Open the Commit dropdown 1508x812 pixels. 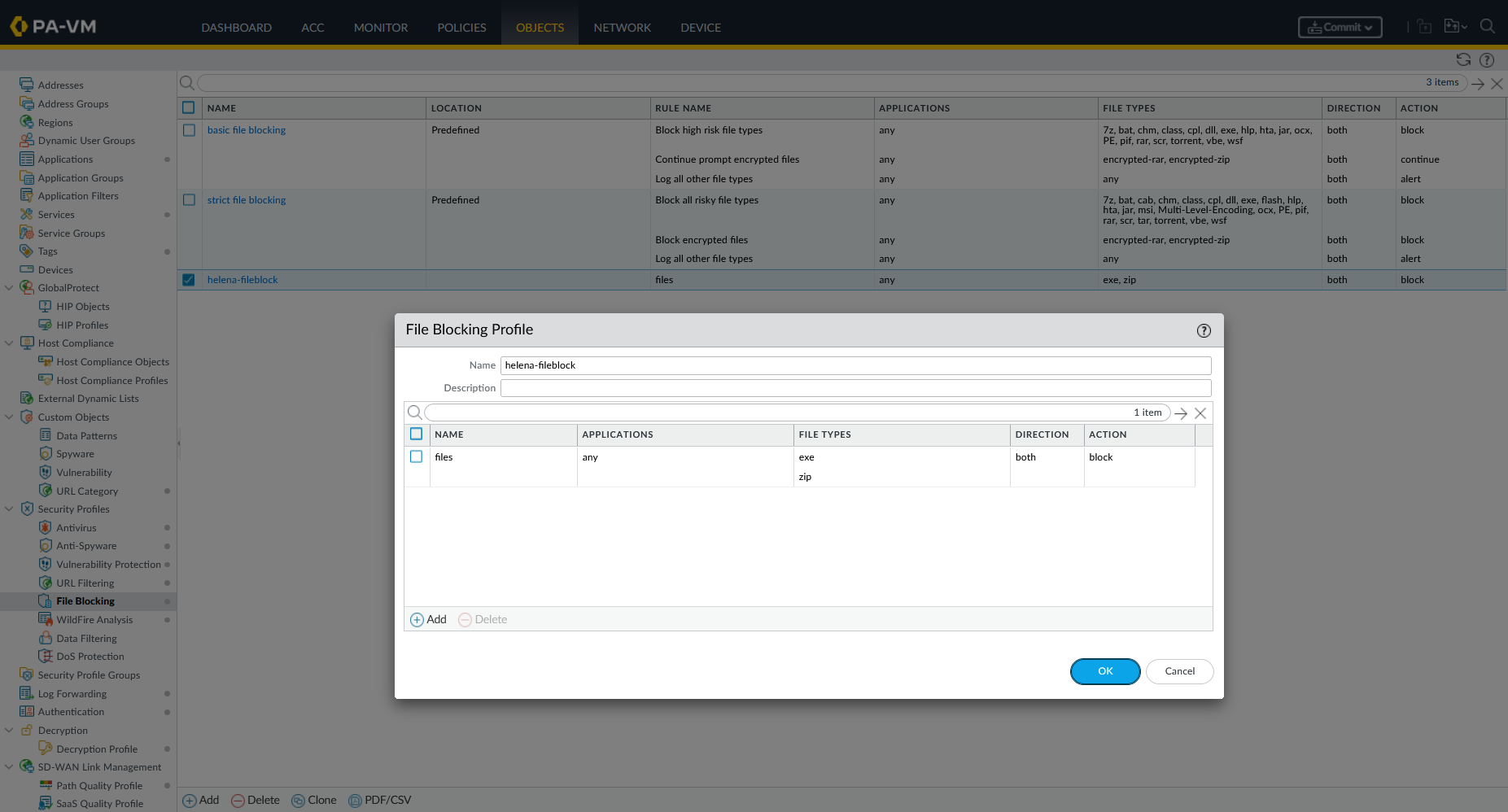pos(1340,27)
